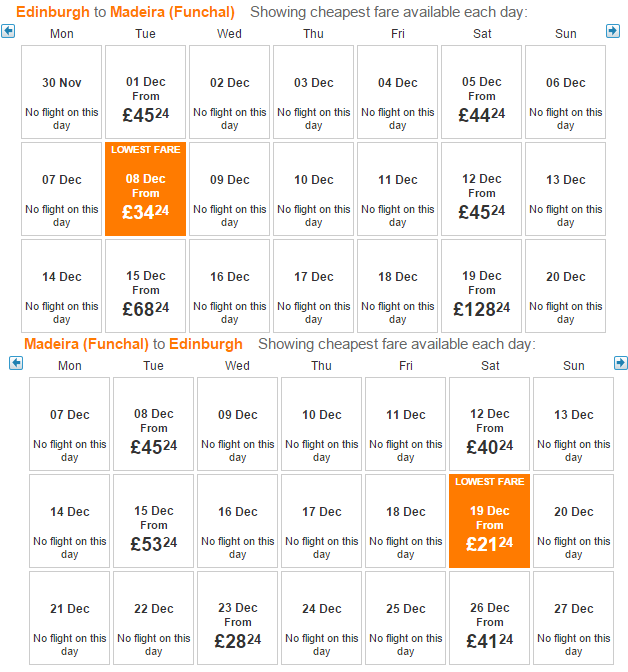Pick return 08 Dec fare £45.24
Image resolution: width=628 pixels, height=672 pixels.
coord(153,424)
